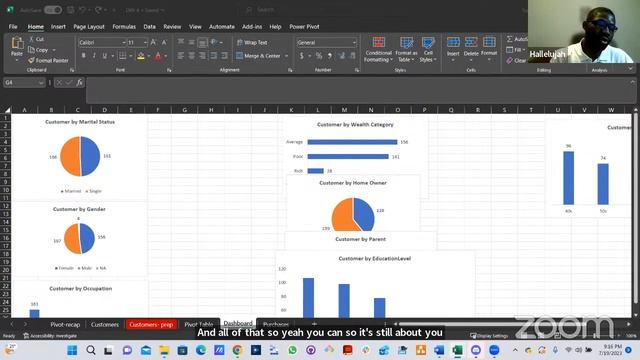This screenshot has width=640, height=360.
Task: Activate Format Painter
Action: click(x=48, y=60)
